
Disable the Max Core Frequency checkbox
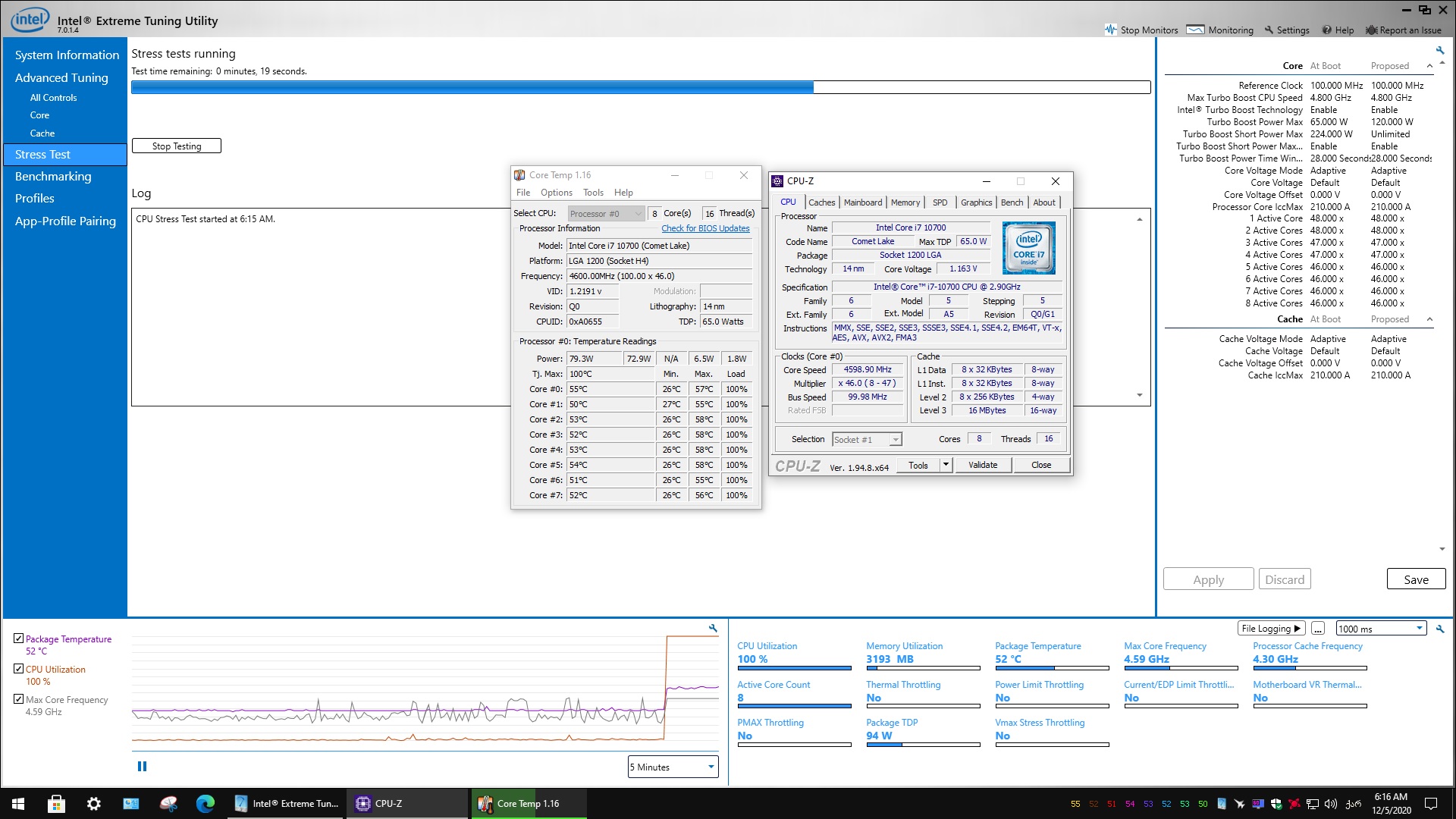[x=19, y=699]
